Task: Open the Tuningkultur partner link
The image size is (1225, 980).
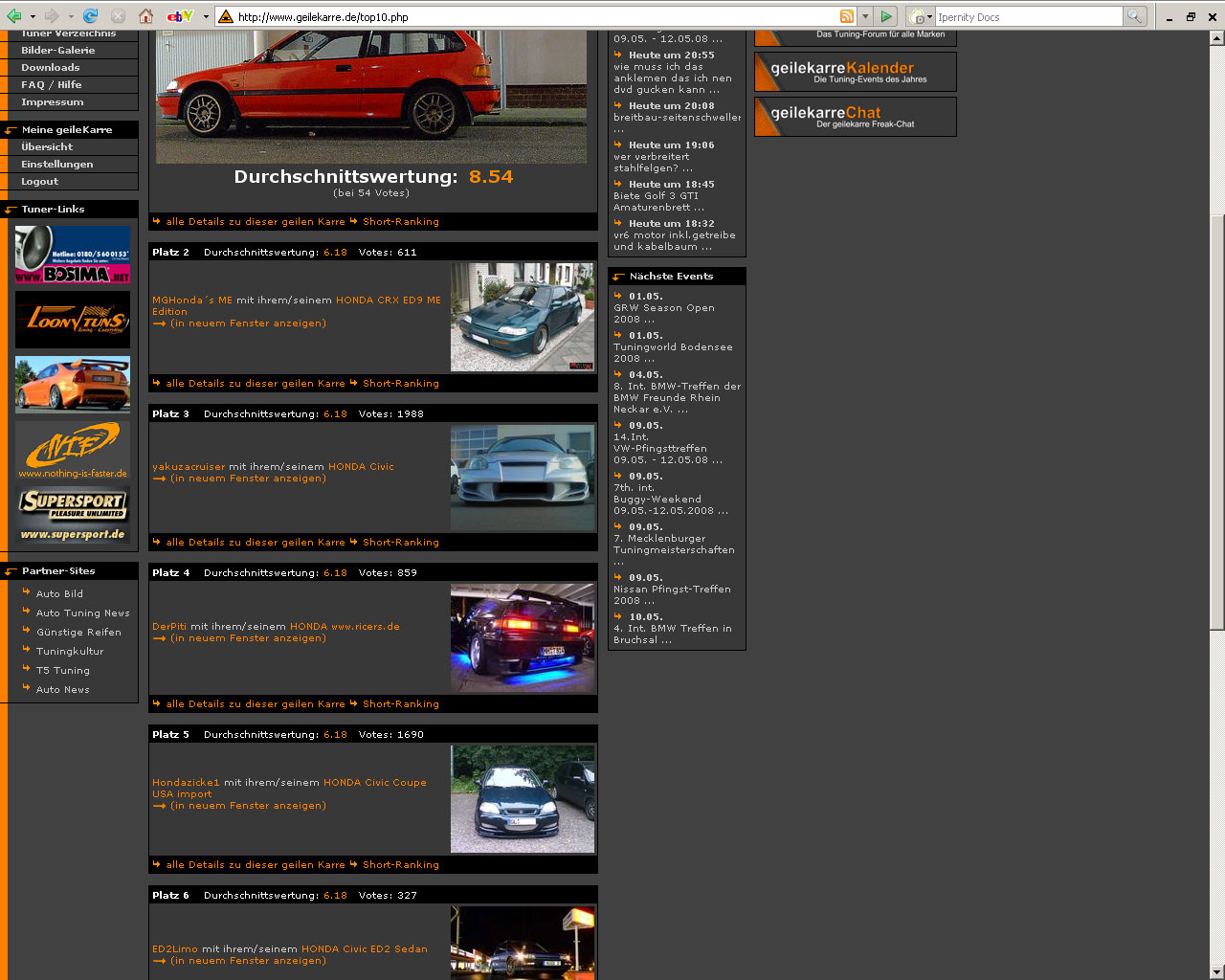Action: tap(70, 651)
